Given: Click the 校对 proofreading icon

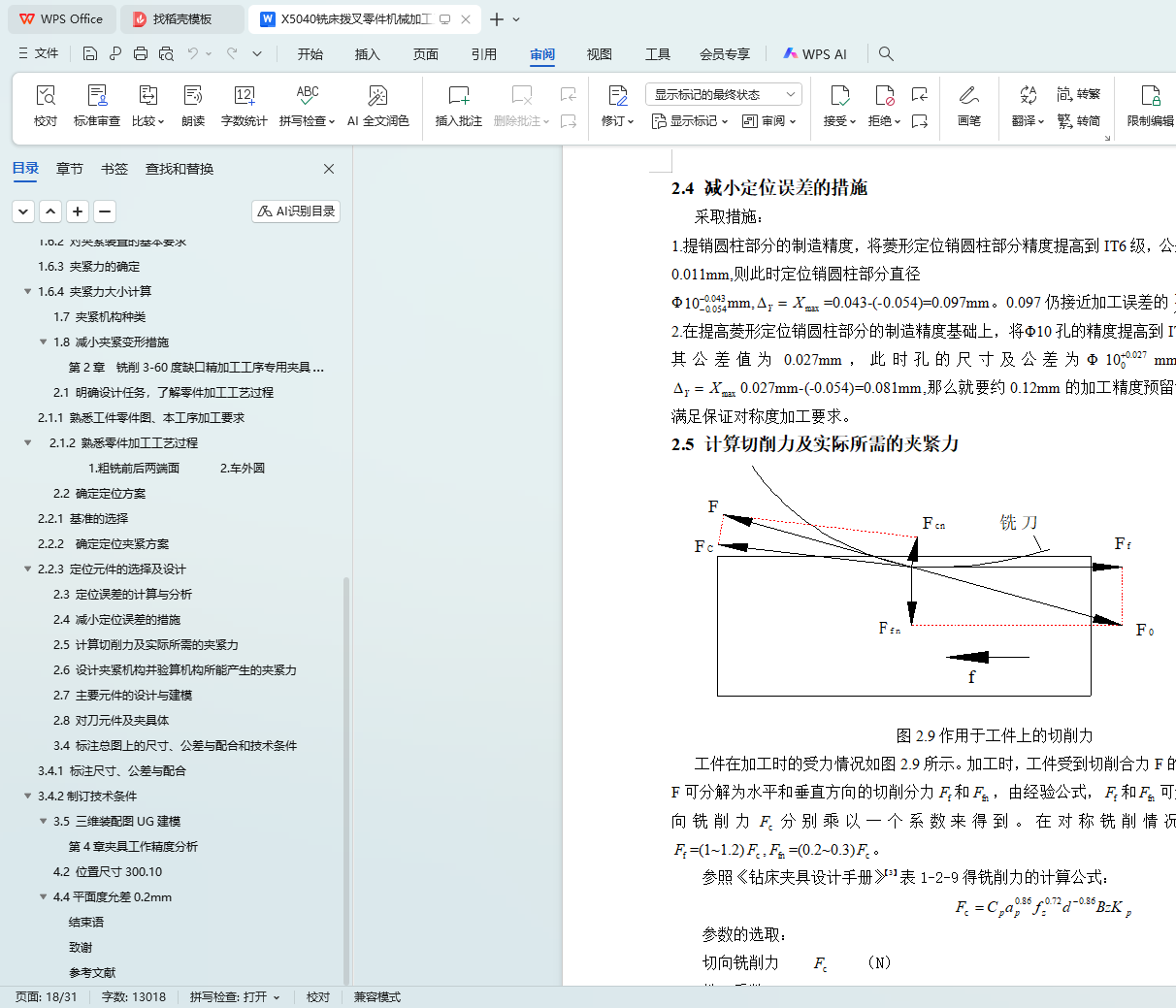Looking at the screenshot, I should (x=46, y=95).
